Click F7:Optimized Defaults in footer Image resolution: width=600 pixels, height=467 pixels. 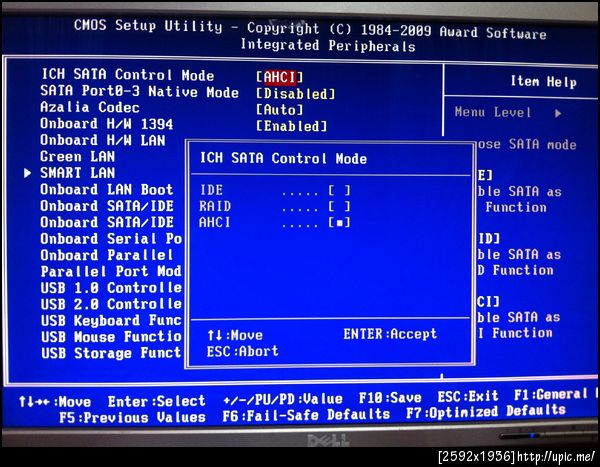pos(486,412)
